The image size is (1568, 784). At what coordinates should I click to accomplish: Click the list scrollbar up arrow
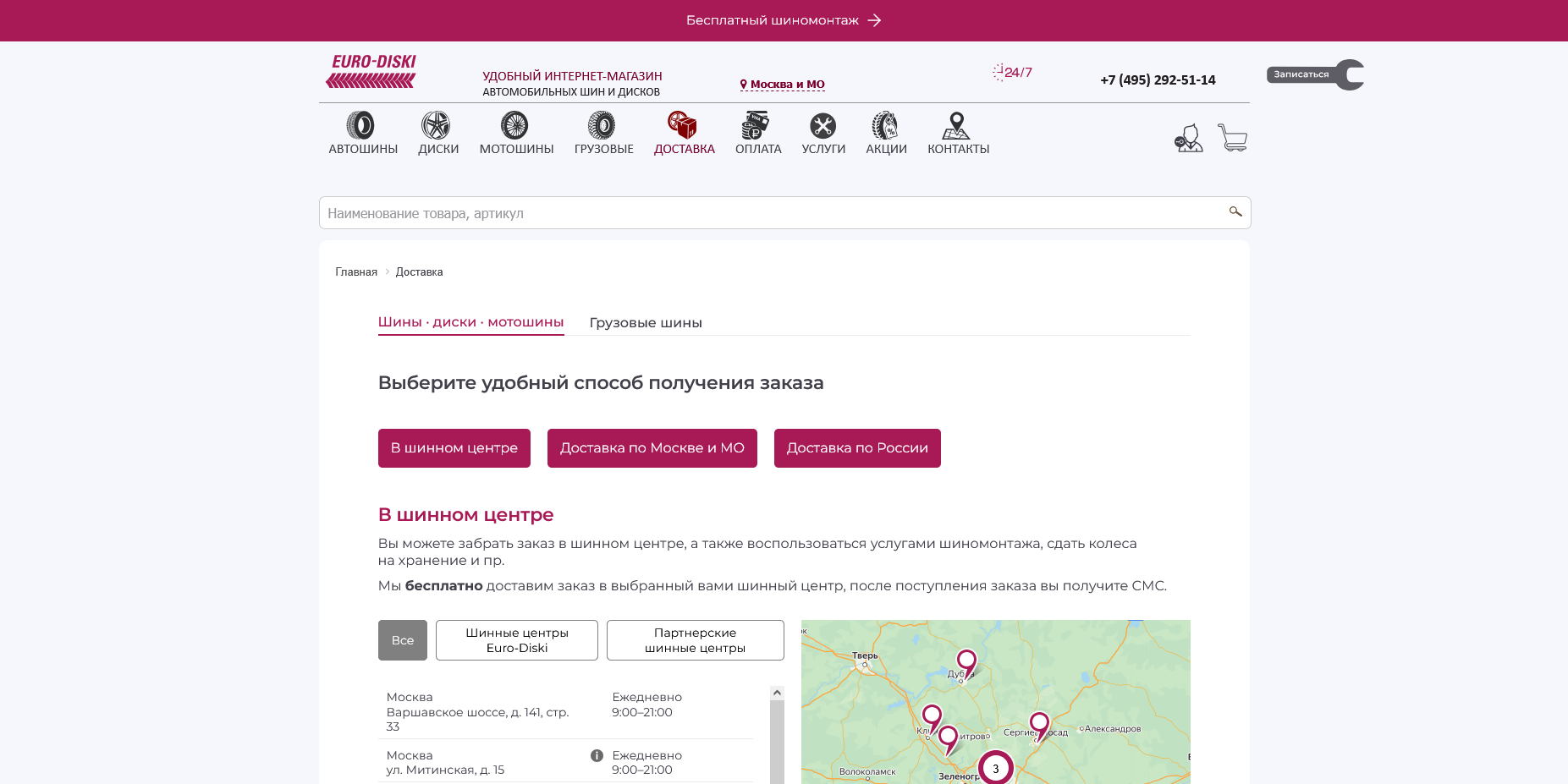[777, 693]
